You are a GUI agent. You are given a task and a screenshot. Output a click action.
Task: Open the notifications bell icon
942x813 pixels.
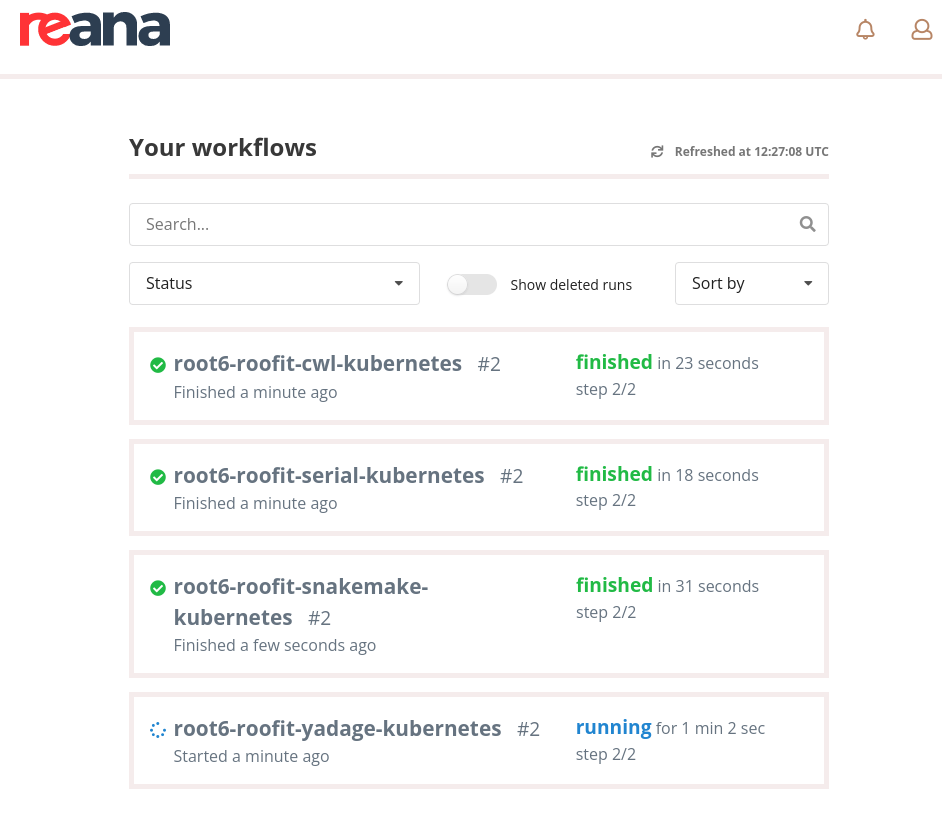tap(865, 29)
